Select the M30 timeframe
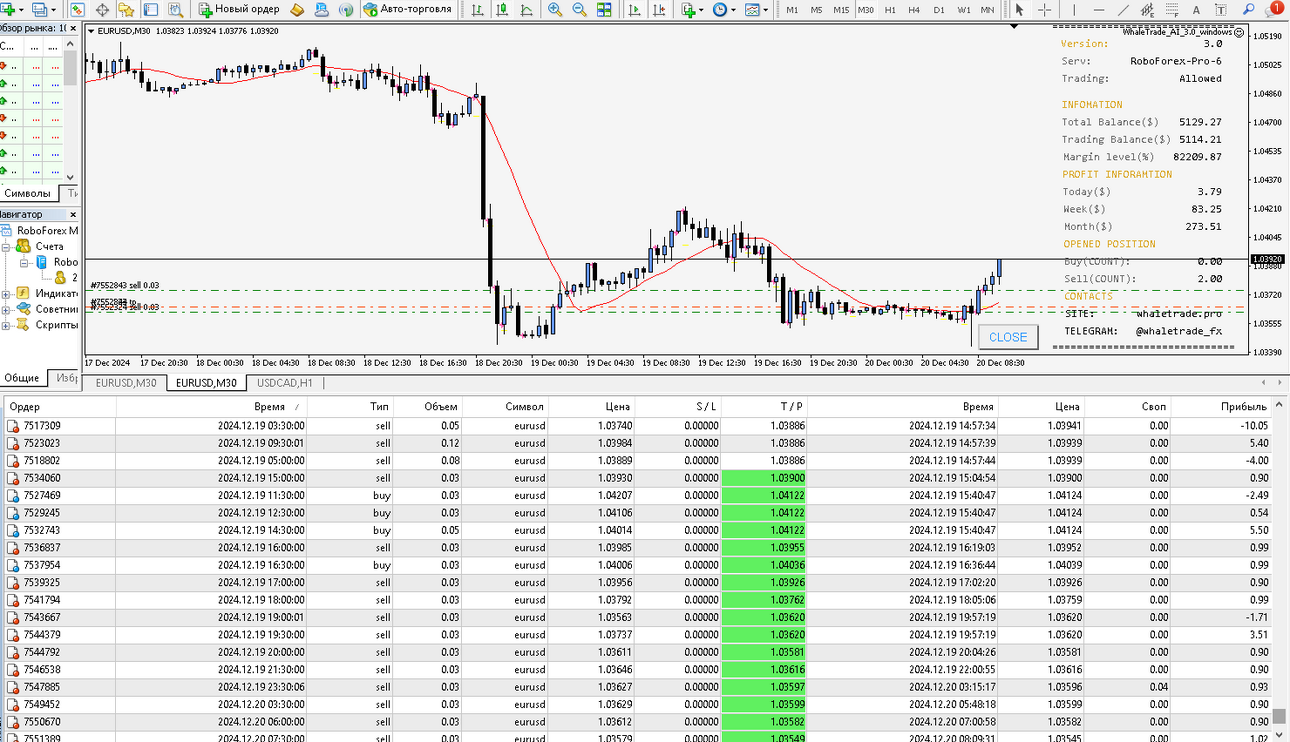This screenshot has width=1290, height=742. (865, 10)
